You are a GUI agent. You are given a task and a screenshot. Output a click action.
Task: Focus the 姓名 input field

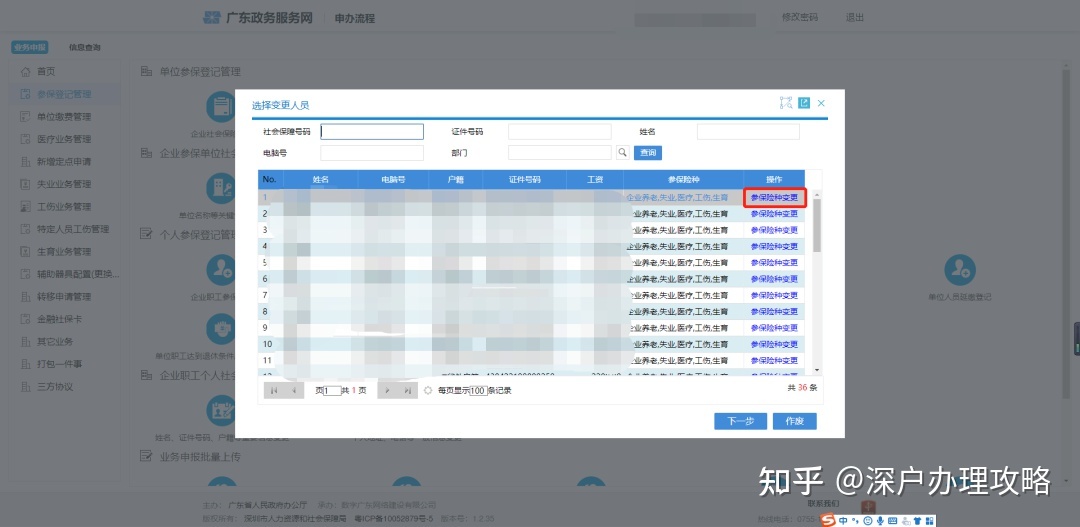point(748,132)
